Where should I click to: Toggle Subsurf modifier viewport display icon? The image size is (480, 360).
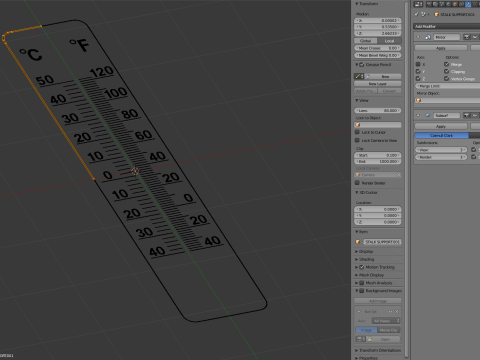(475, 115)
